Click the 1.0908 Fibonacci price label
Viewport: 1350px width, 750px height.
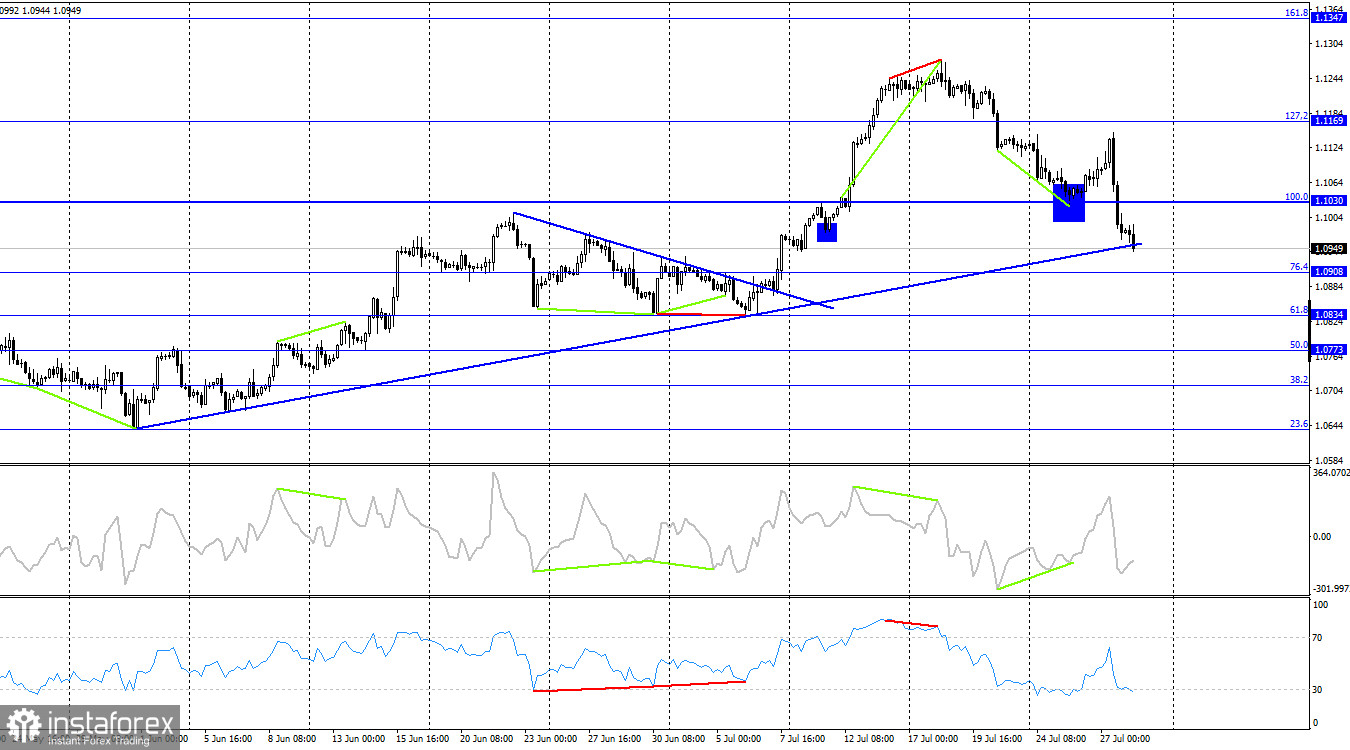[1329, 272]
